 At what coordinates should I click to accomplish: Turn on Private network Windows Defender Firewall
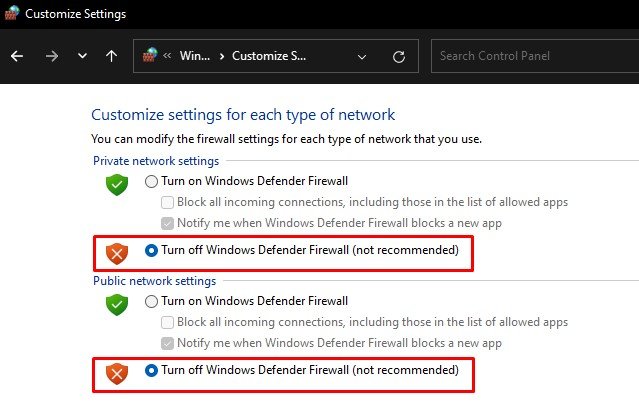point(152,181)
